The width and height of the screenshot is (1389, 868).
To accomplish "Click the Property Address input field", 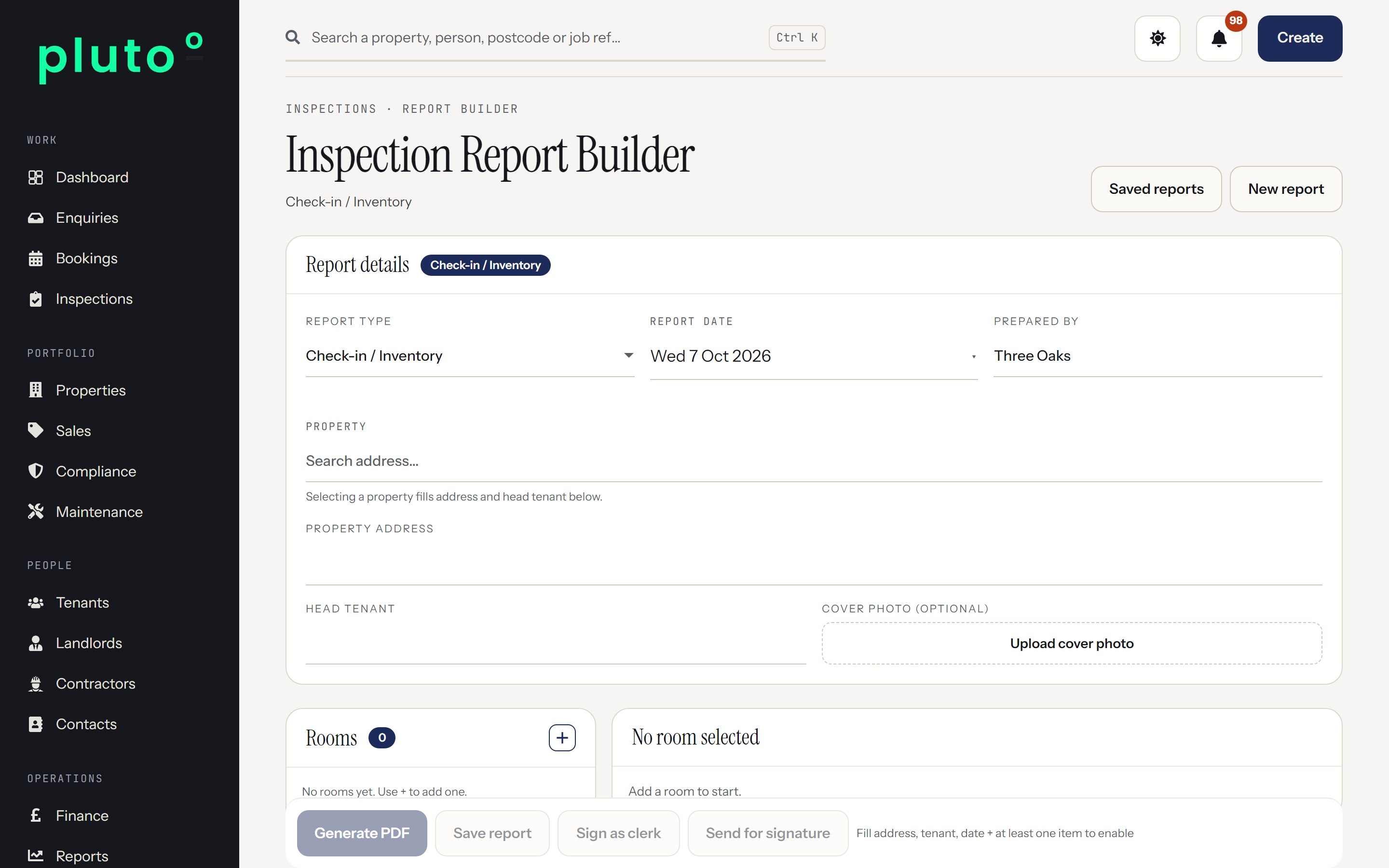I will (x=813, y=564).
